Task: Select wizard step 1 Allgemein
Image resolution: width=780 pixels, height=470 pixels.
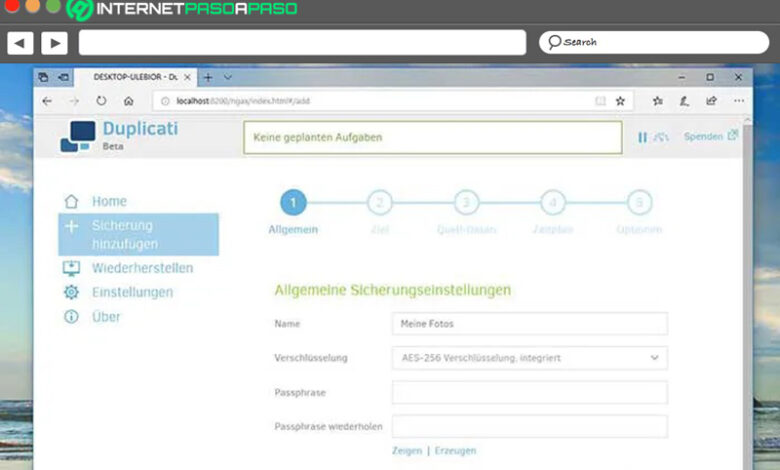Action: [293, 202]
